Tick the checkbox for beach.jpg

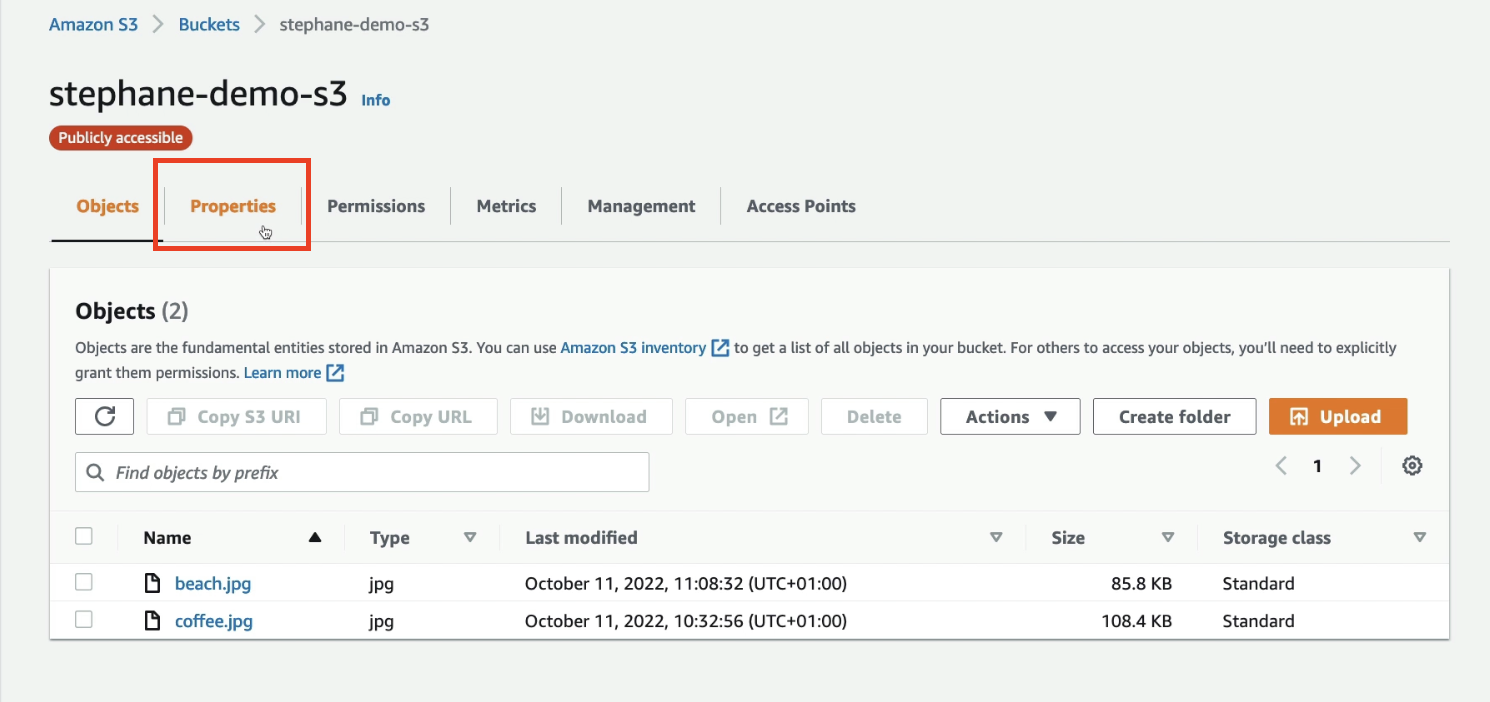pyautogui.click(x=84, y=582)
